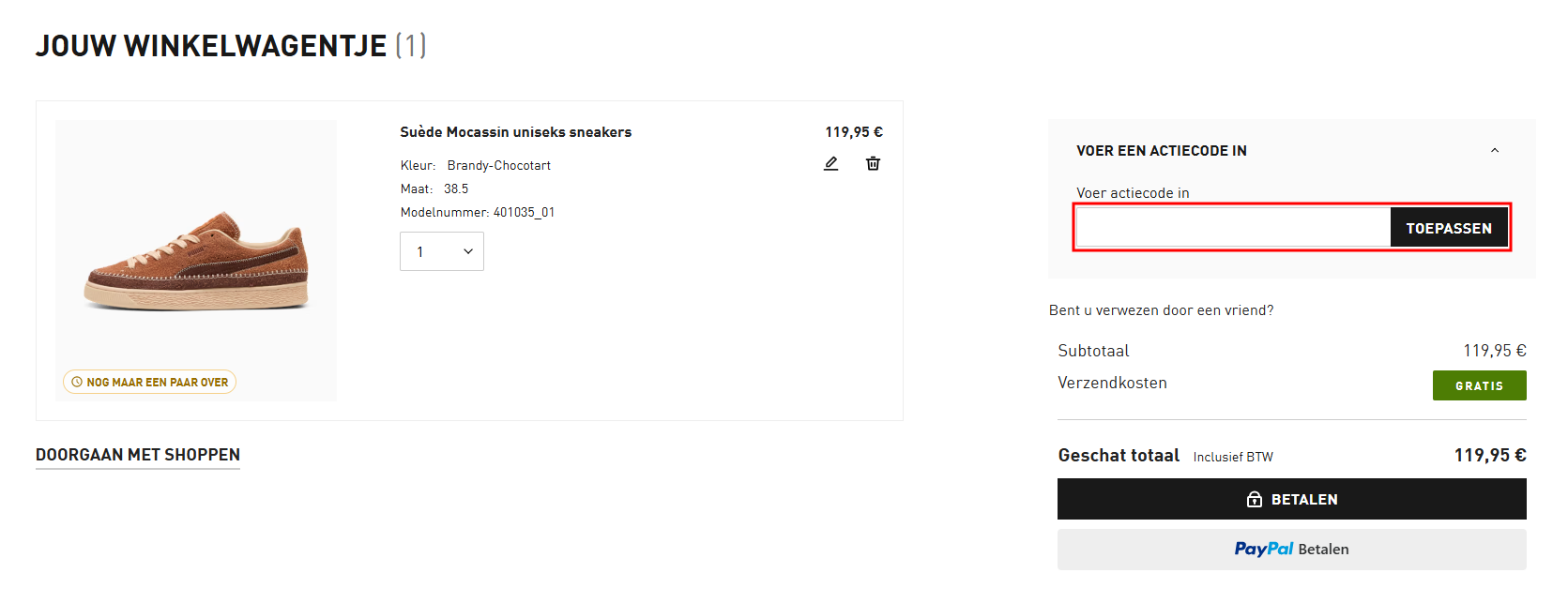Viewport: 1568px width, 603px height.
Task: Click the item price next to product title
Action: [x=853, y=132]
